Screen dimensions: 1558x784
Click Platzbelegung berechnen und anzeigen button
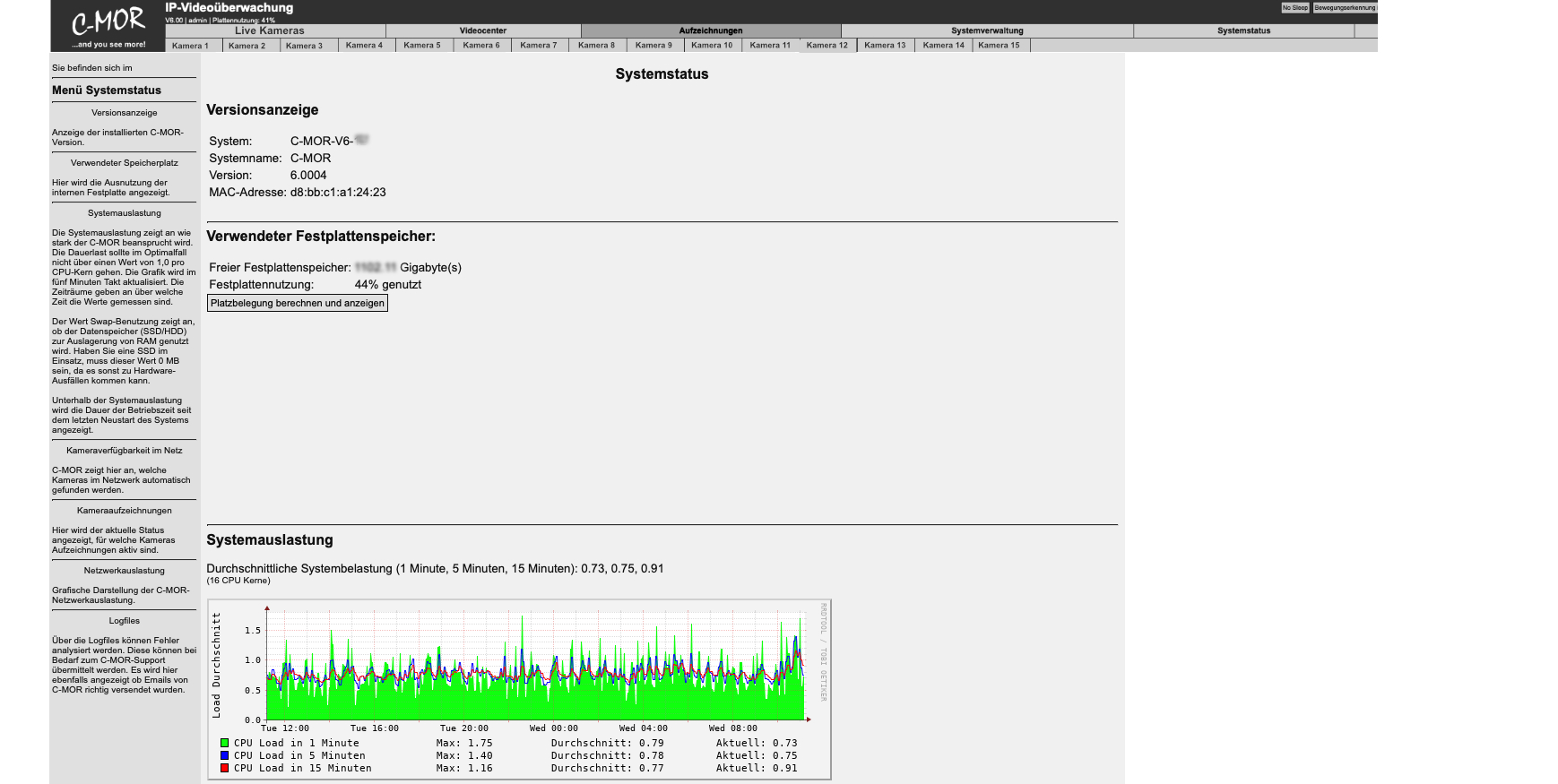click(298, 303)
